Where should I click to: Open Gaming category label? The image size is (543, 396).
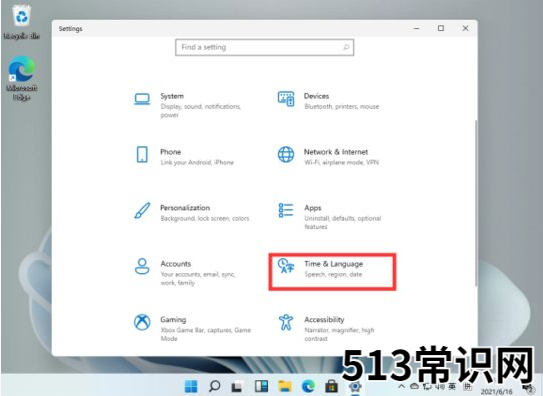click(x=173, y=320)
